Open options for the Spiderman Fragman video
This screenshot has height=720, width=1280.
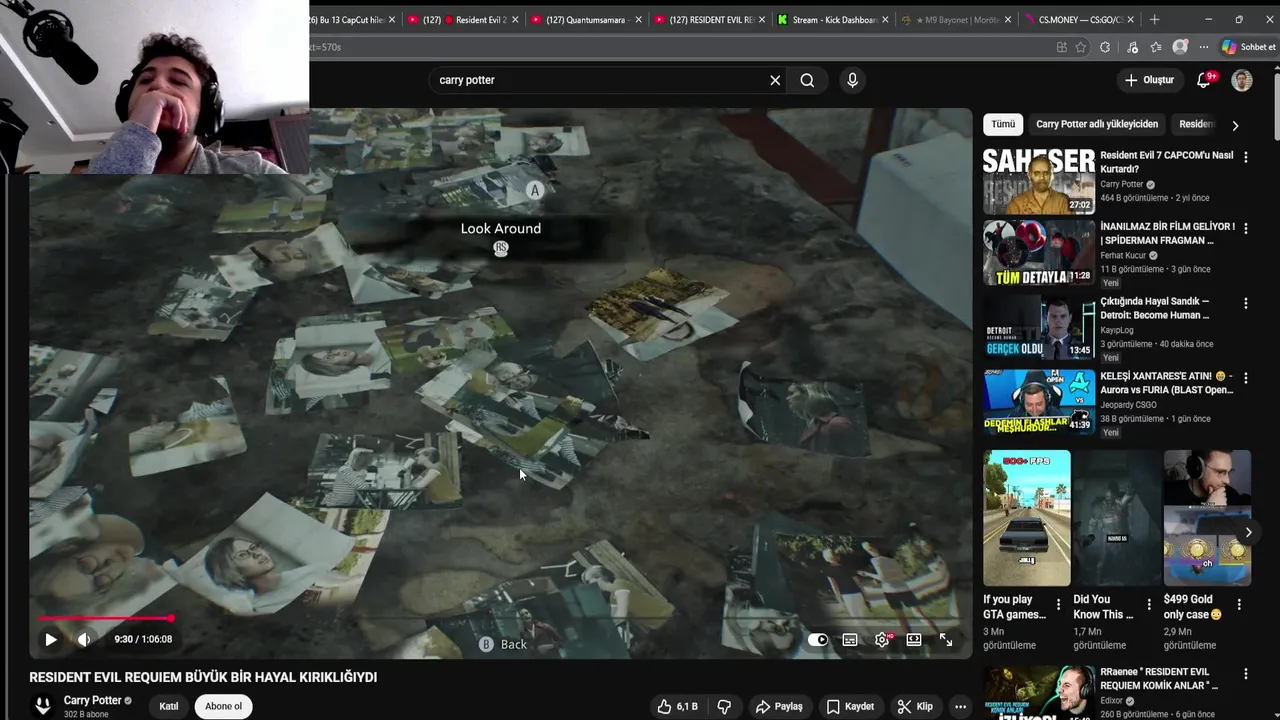coord(1245,229)
